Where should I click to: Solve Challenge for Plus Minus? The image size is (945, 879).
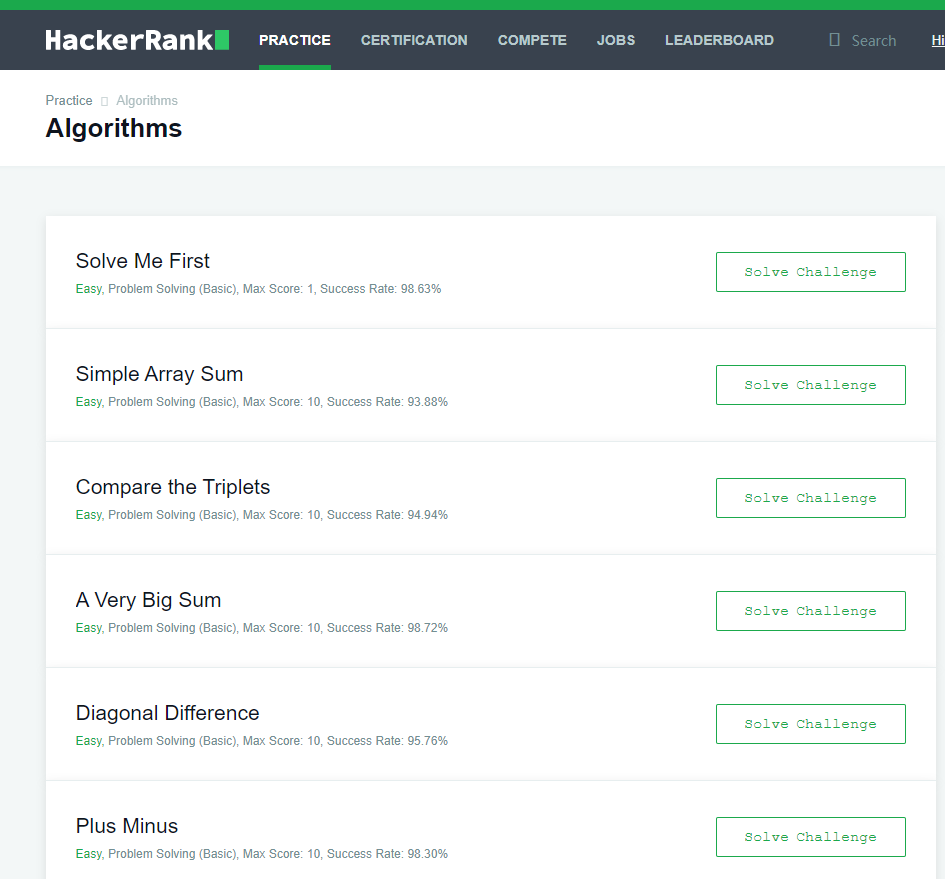[x=811, y=837]
